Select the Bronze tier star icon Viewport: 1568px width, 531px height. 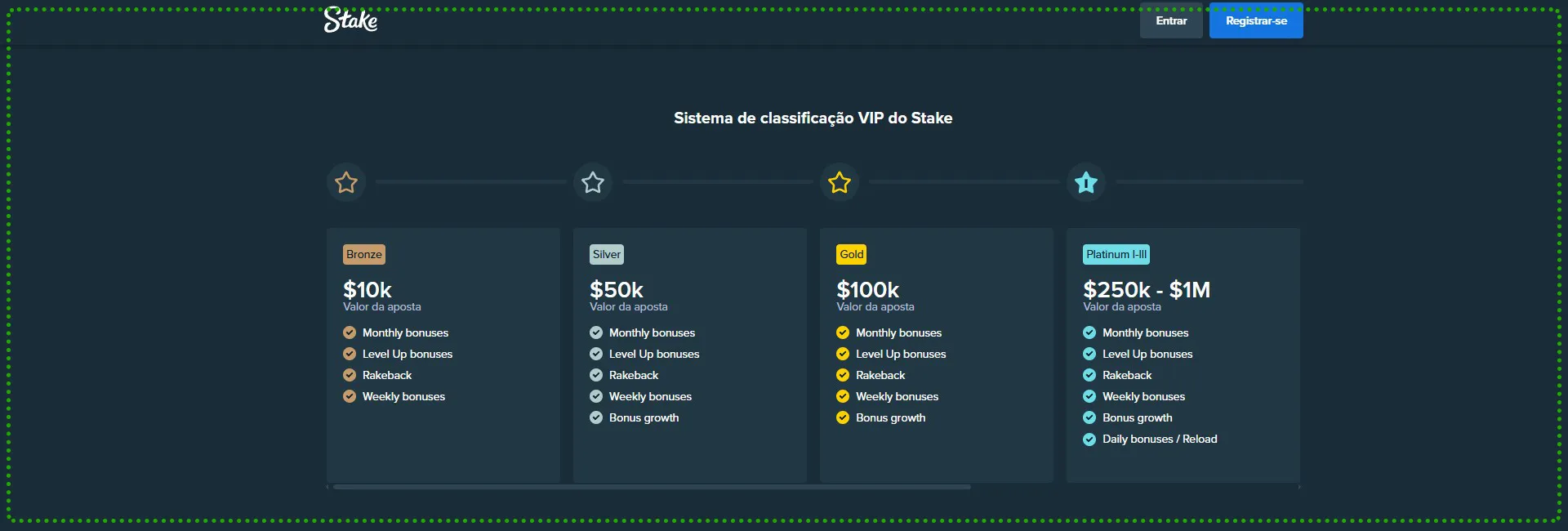tap(345, 182)
